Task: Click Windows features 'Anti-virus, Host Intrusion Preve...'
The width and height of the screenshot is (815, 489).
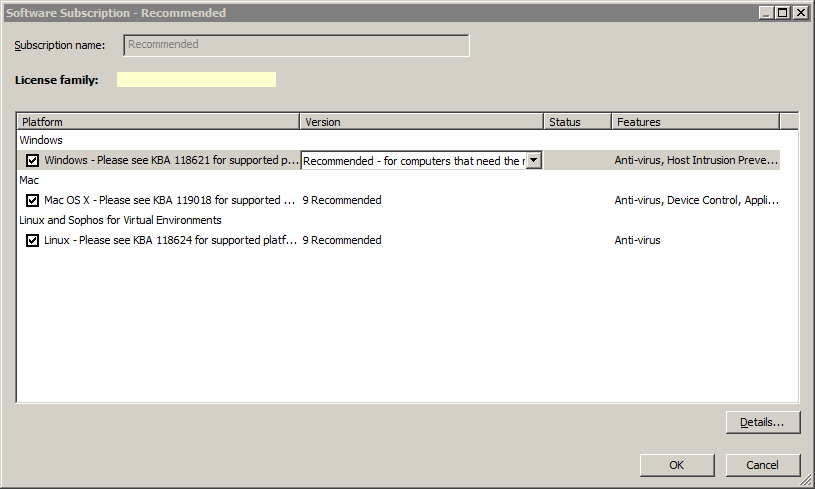Action: coord(696,160)
